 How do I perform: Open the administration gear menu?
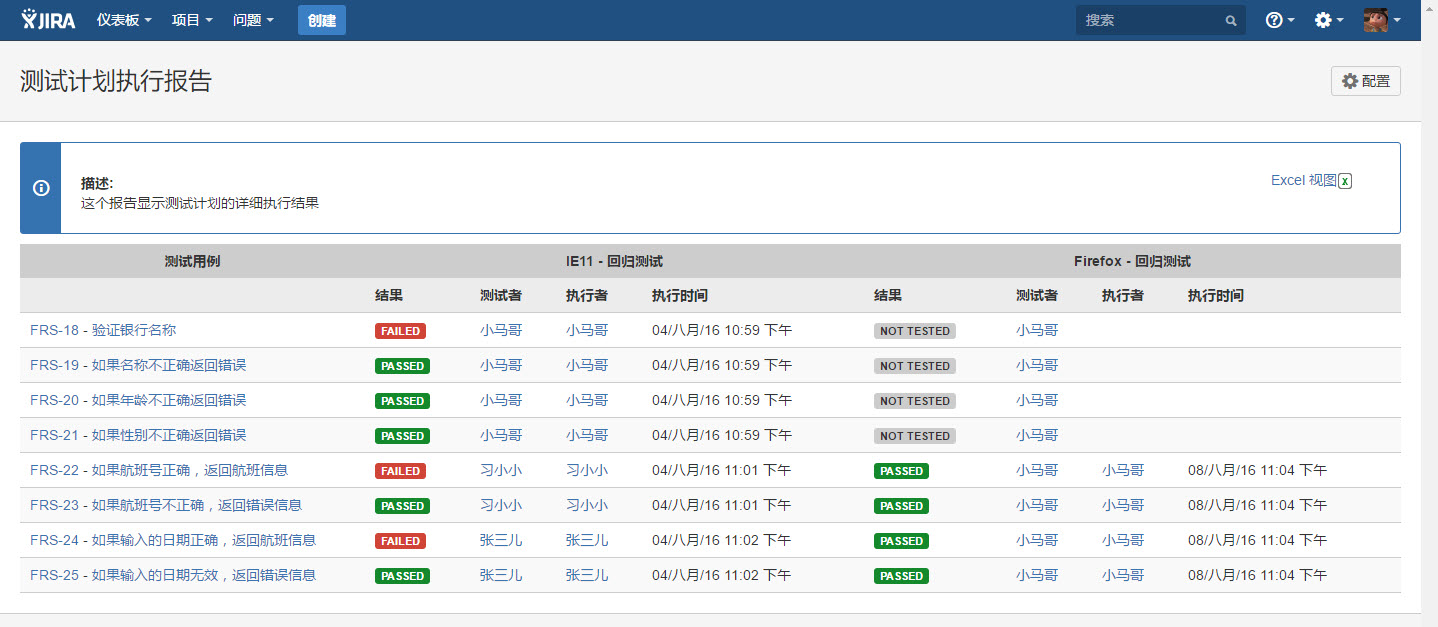click(x=1329, y=20)
